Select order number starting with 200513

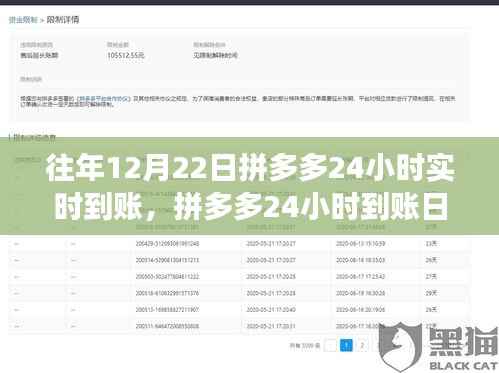coord(167,310)
